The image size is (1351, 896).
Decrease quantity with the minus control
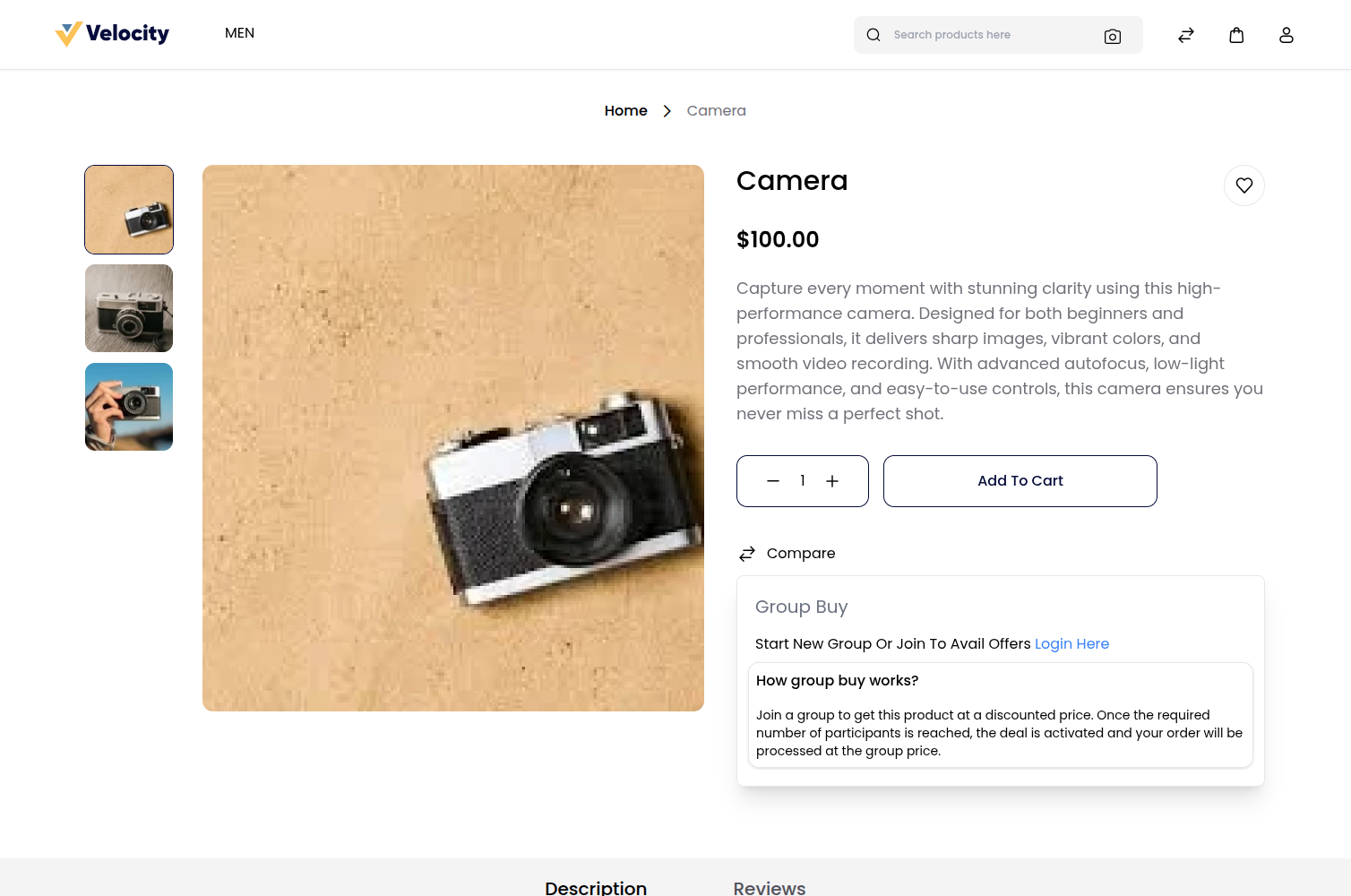[x=772, y=480]
